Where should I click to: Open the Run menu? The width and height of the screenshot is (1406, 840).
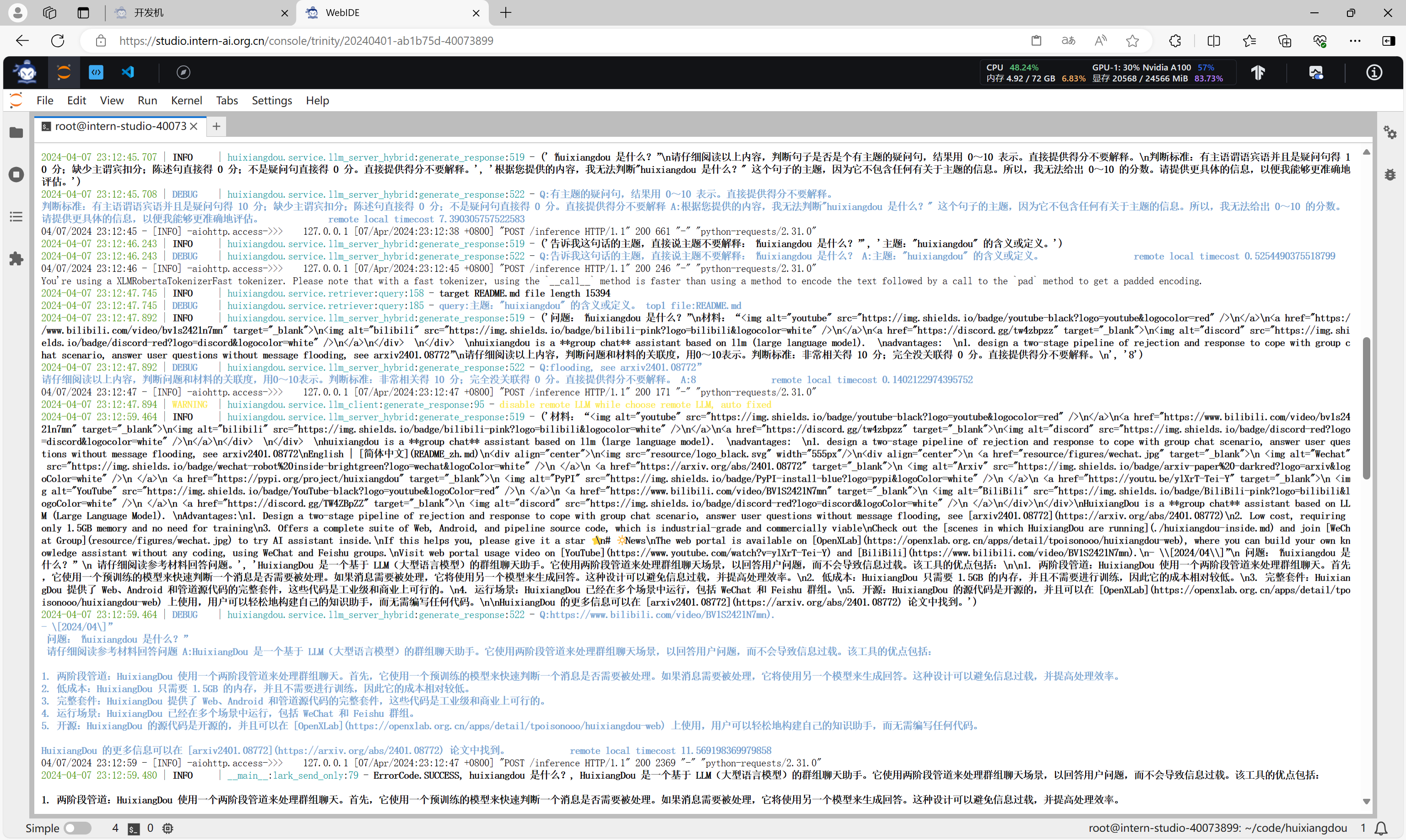coord(147,100)
